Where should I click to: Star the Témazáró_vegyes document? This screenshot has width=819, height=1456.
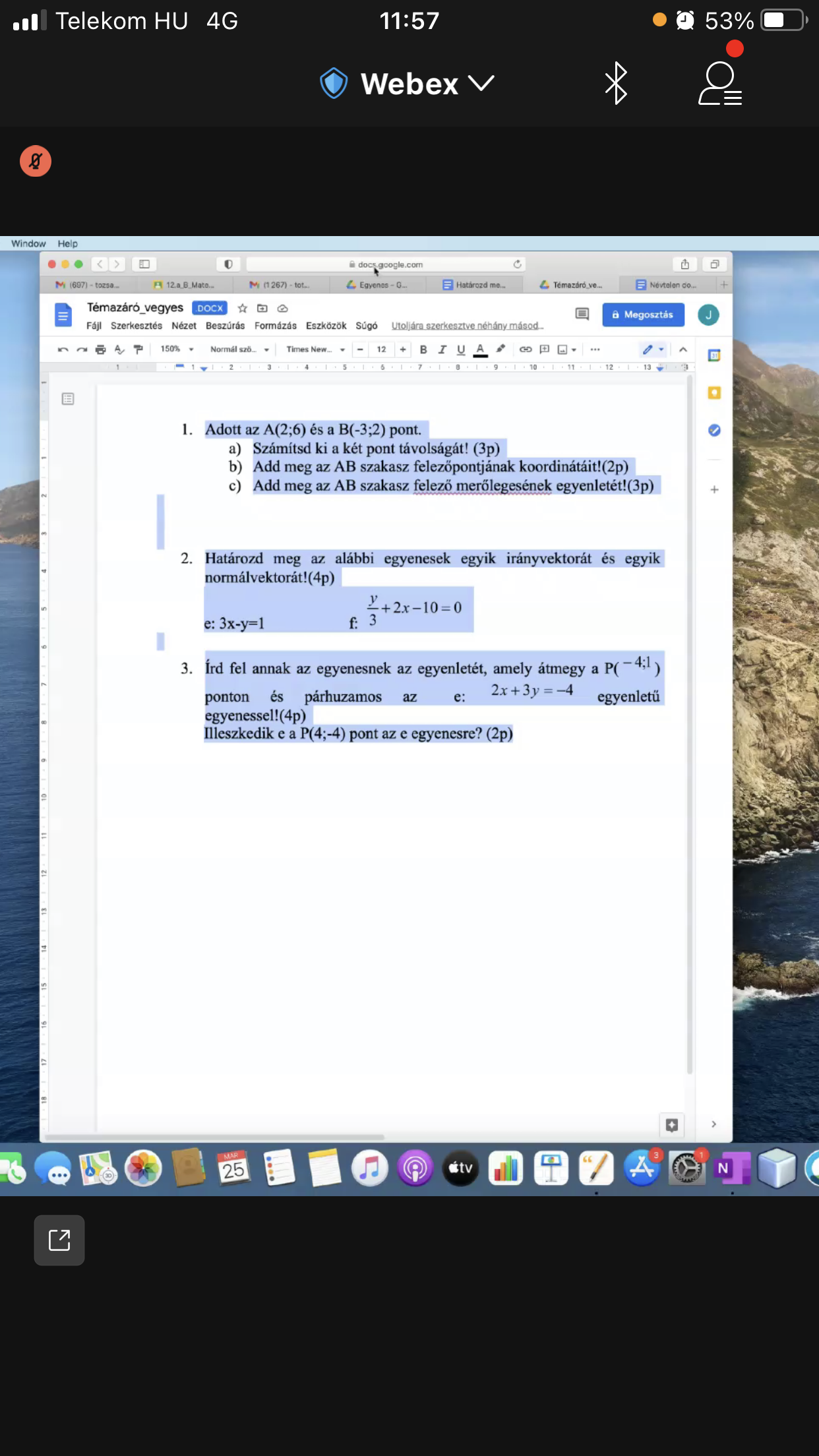point(243,308)
